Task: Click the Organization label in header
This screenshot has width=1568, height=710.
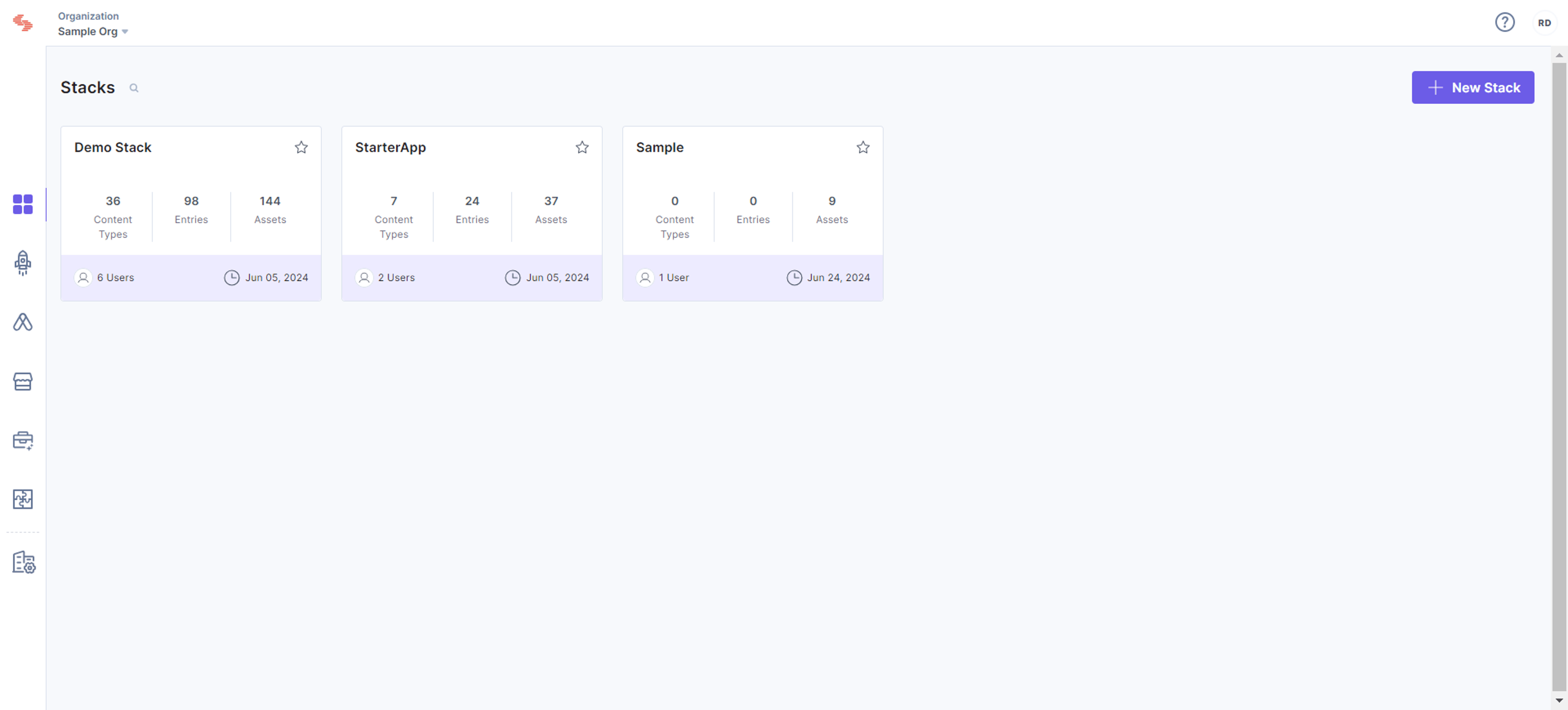Action: [x=88, y=16]
